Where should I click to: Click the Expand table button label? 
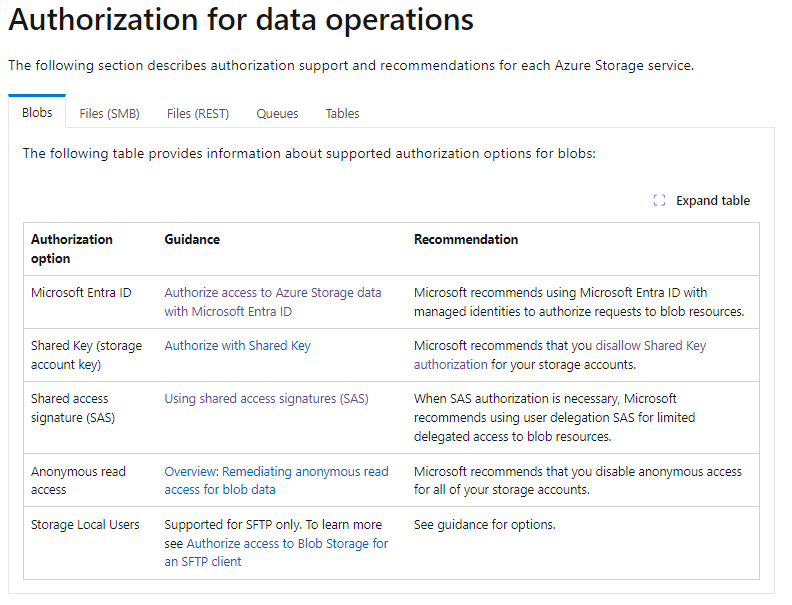[x=713, y=200]
